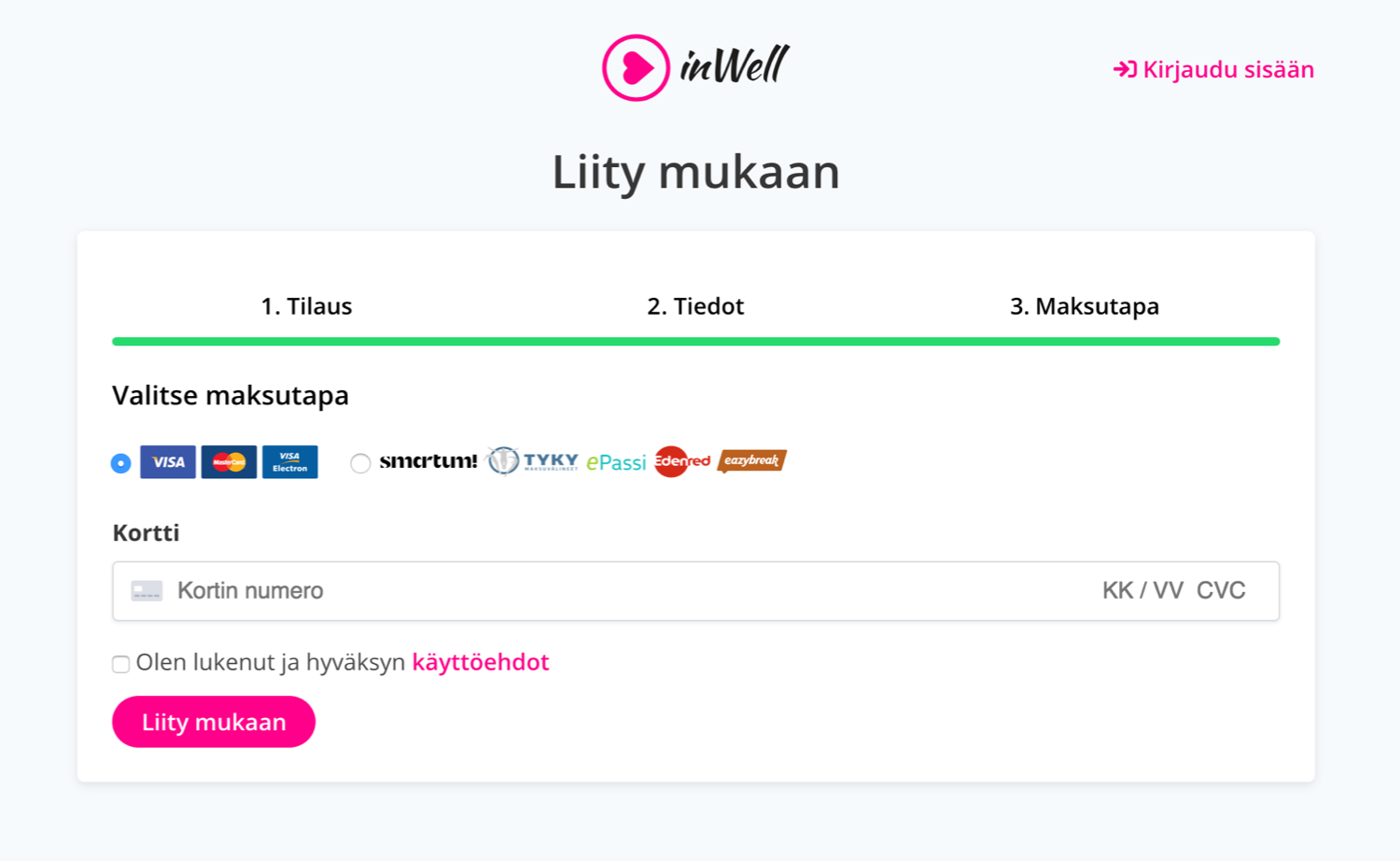Screen dimensions: 1400x861
Task: Click the pink Liity mukaan button
Action: 214,722
